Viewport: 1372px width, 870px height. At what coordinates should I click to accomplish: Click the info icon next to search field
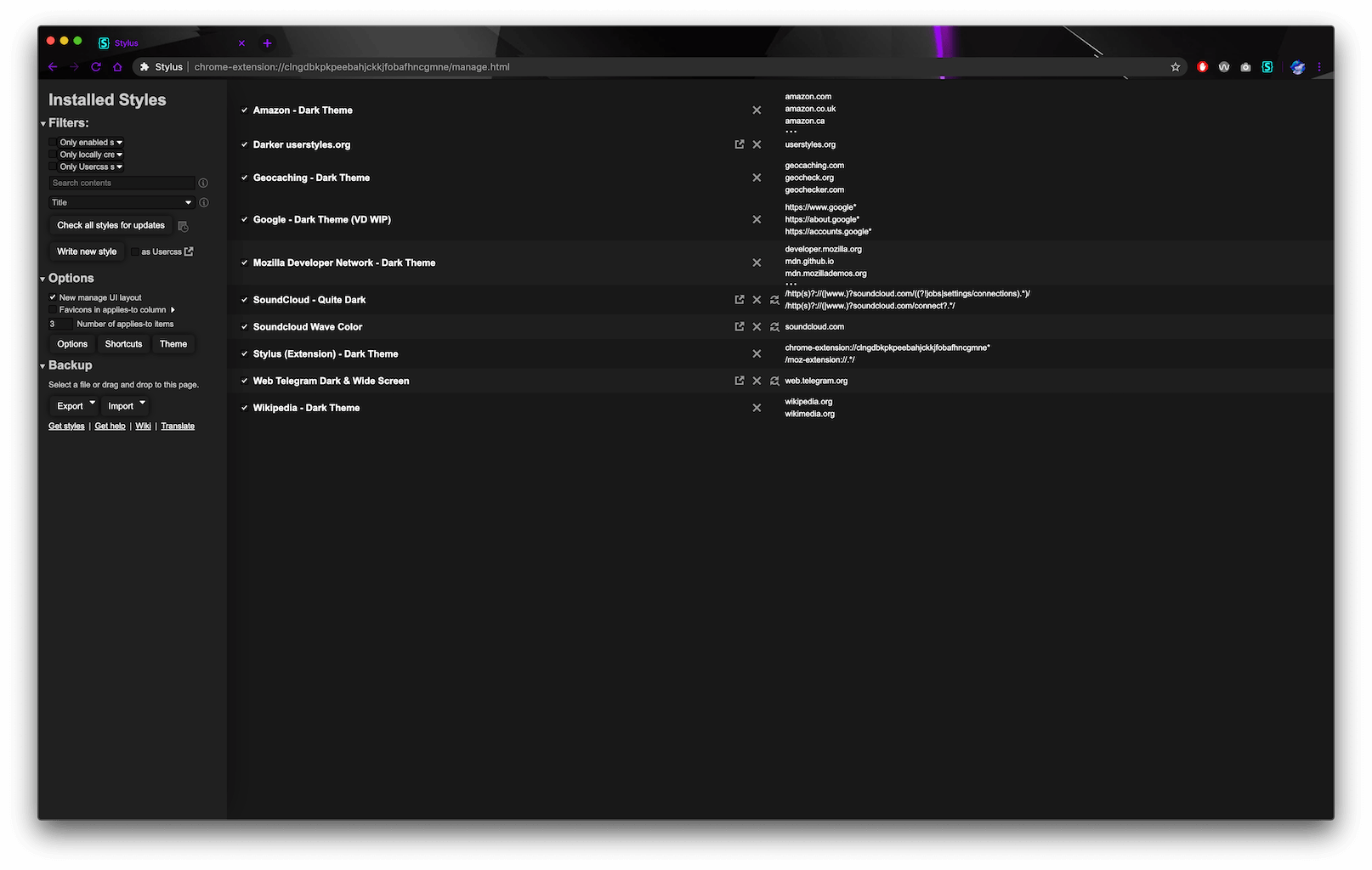(x=203, y=182)
